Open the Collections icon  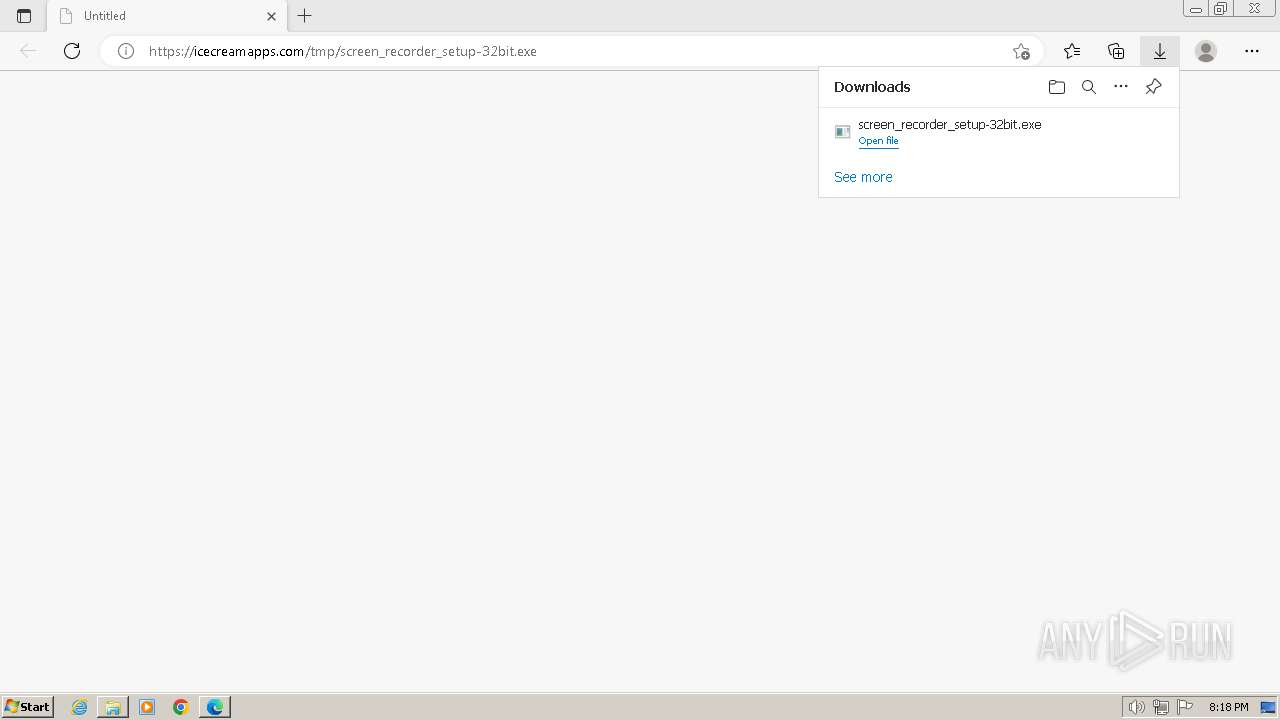1116,51
